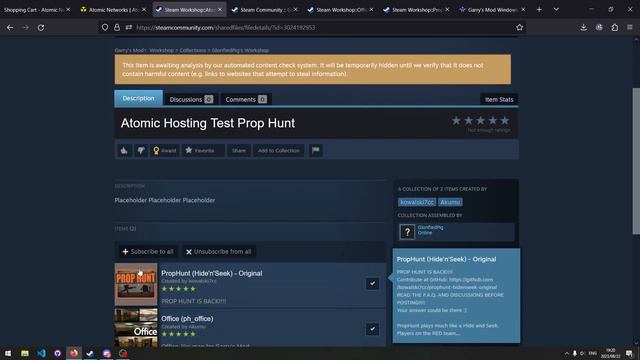Open File Explorer from taskbar
Screen dimensions: 640x360
click(24, 353)
